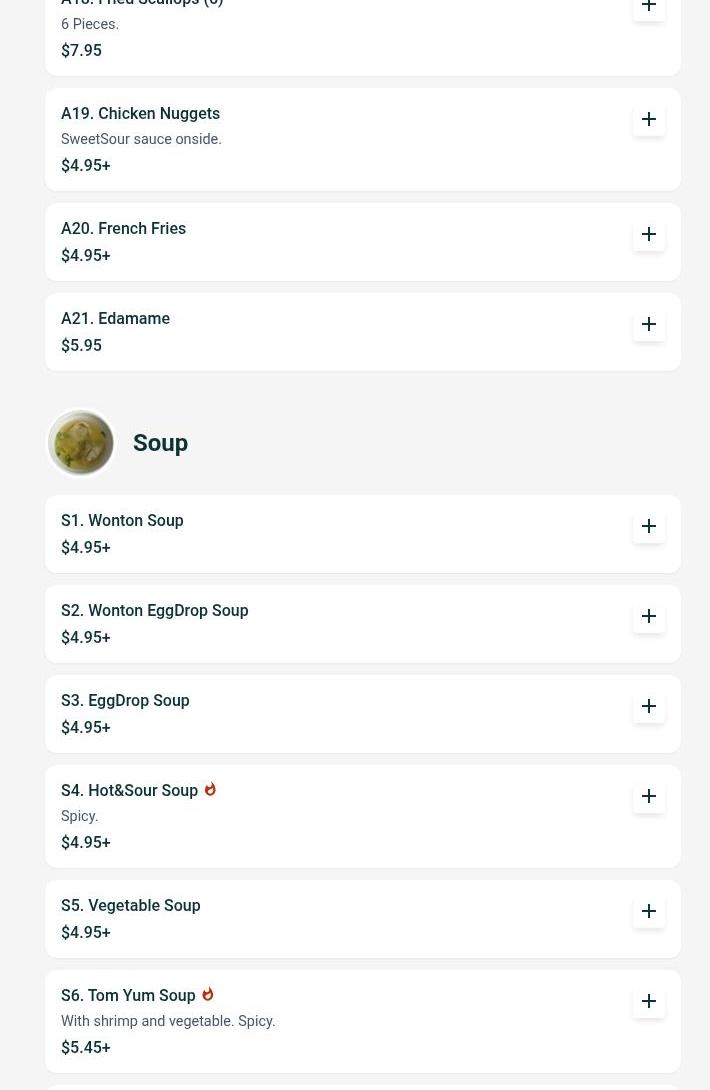The image size is (710, 1090).
Task: Open the A19. Chicken Nuggets item title
Action: 140,114
